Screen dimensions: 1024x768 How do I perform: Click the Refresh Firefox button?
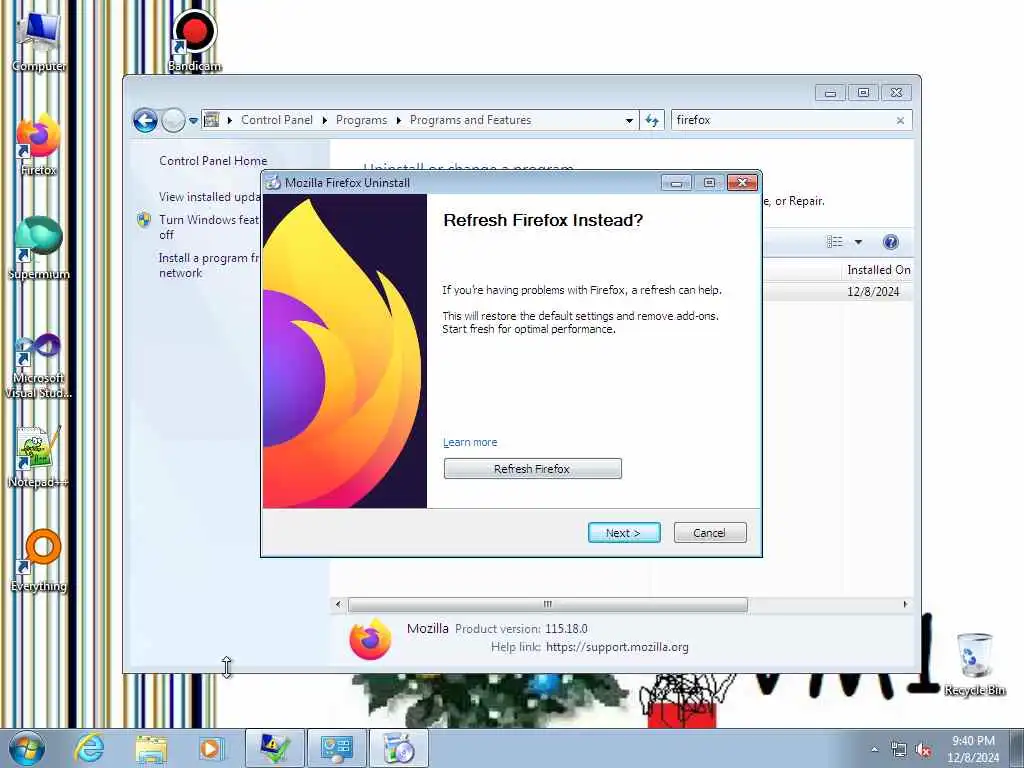click(532, 468)
